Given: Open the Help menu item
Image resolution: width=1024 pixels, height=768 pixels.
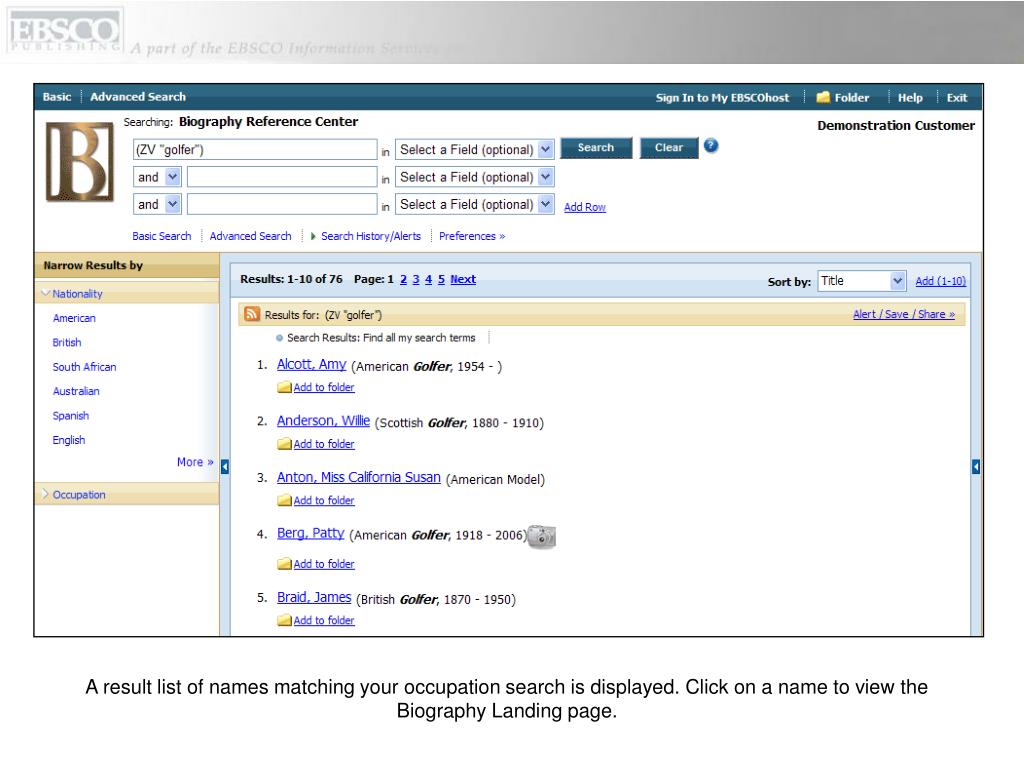Looking at the screenshot, I should 910,97.
